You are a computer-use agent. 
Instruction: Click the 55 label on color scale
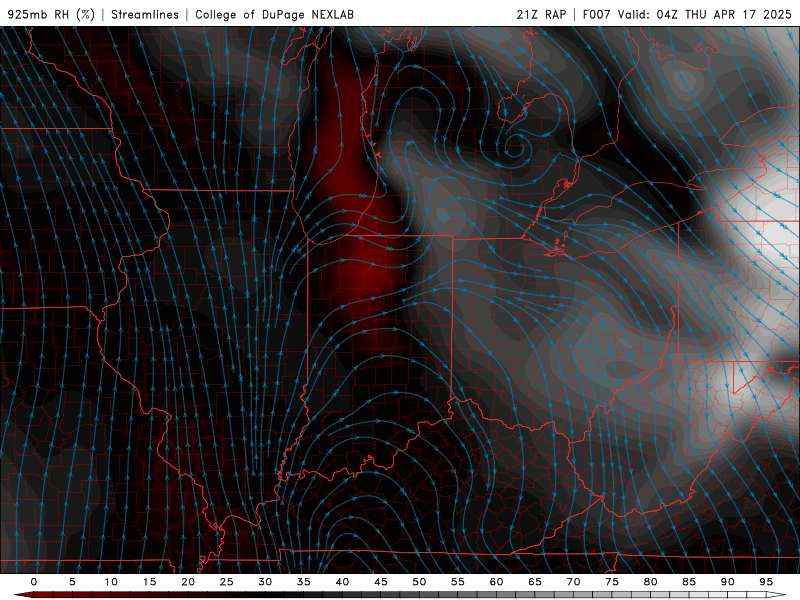pos(458,582)
